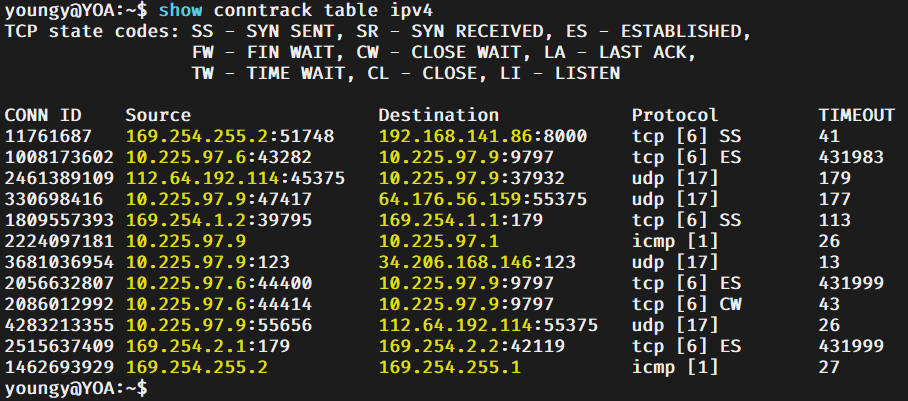Screen dimensions: 908x401
Task: Click the icmp [1] protocol for 2224097181
Action: click(675, 241)
